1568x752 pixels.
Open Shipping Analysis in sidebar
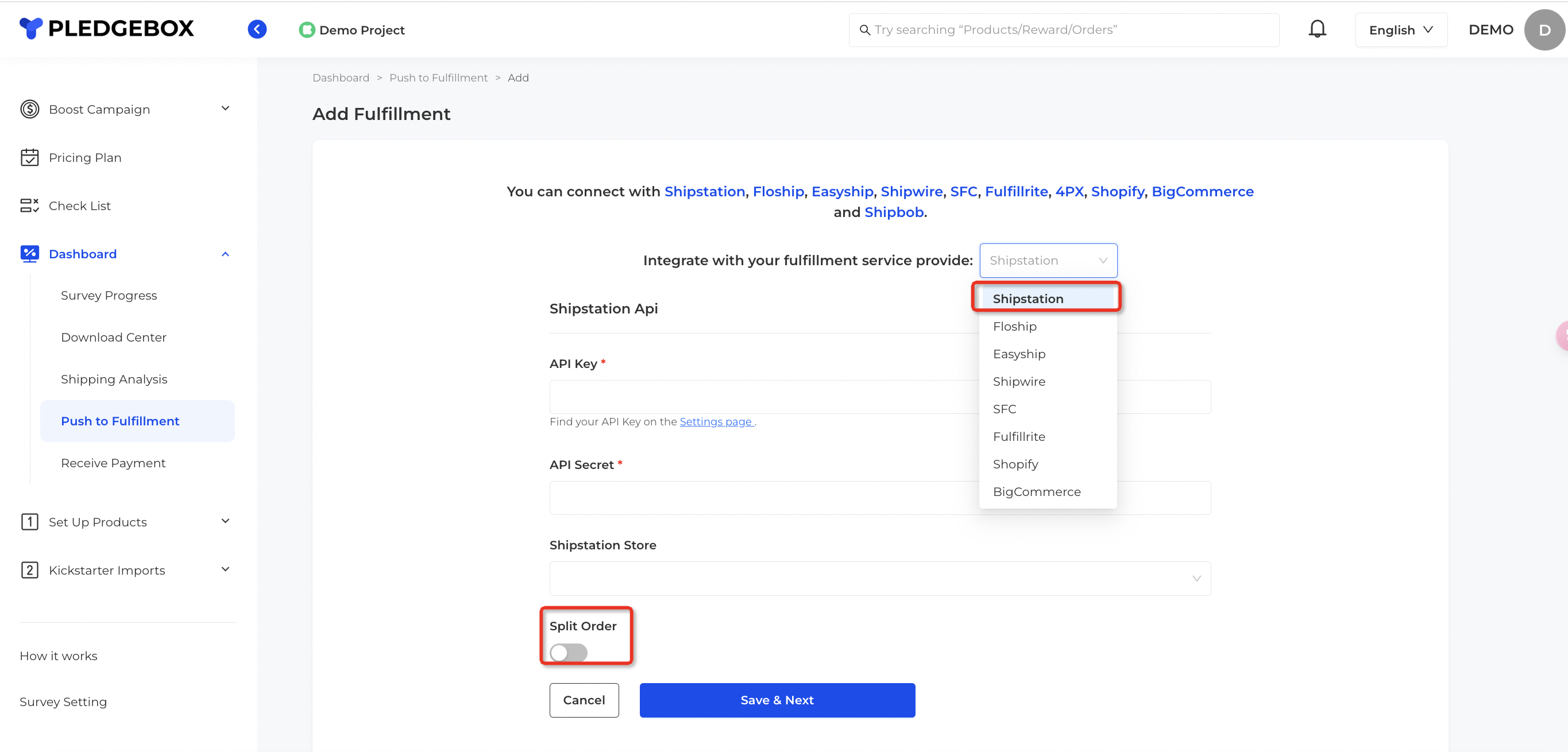[x=114, y=379]
